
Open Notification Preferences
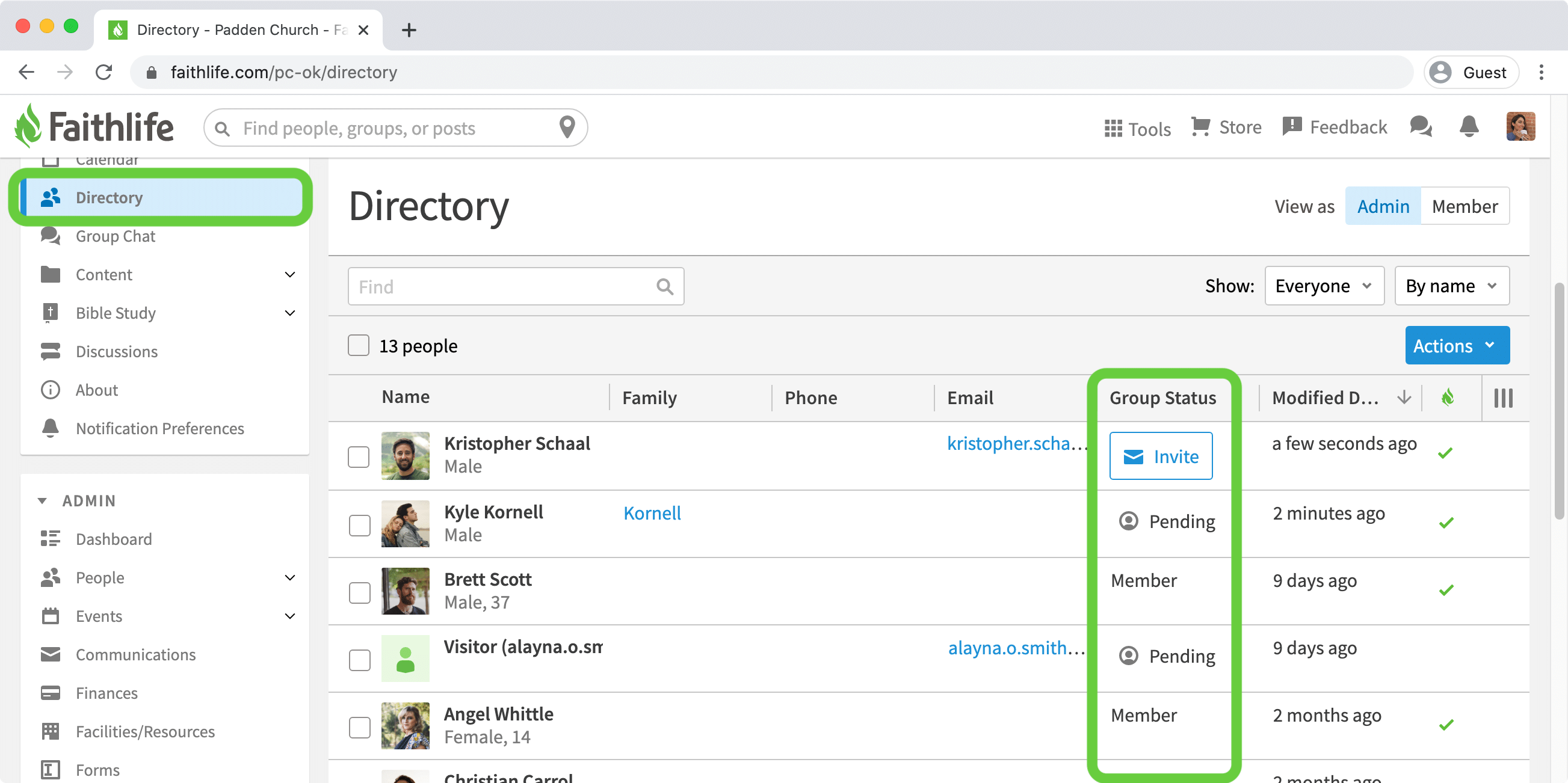159,428
